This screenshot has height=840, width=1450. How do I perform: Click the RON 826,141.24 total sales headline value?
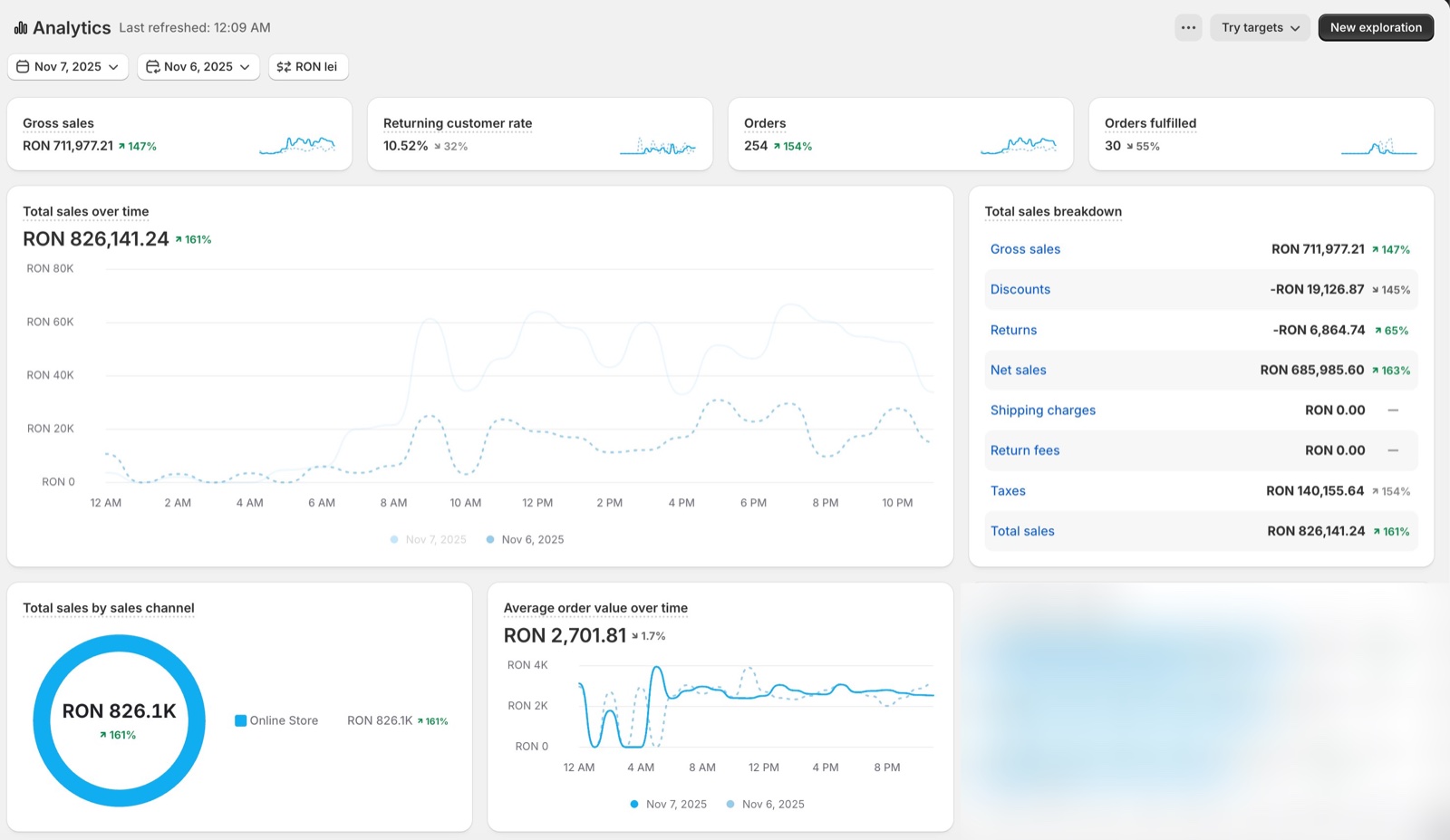click(x=96, y=239)
